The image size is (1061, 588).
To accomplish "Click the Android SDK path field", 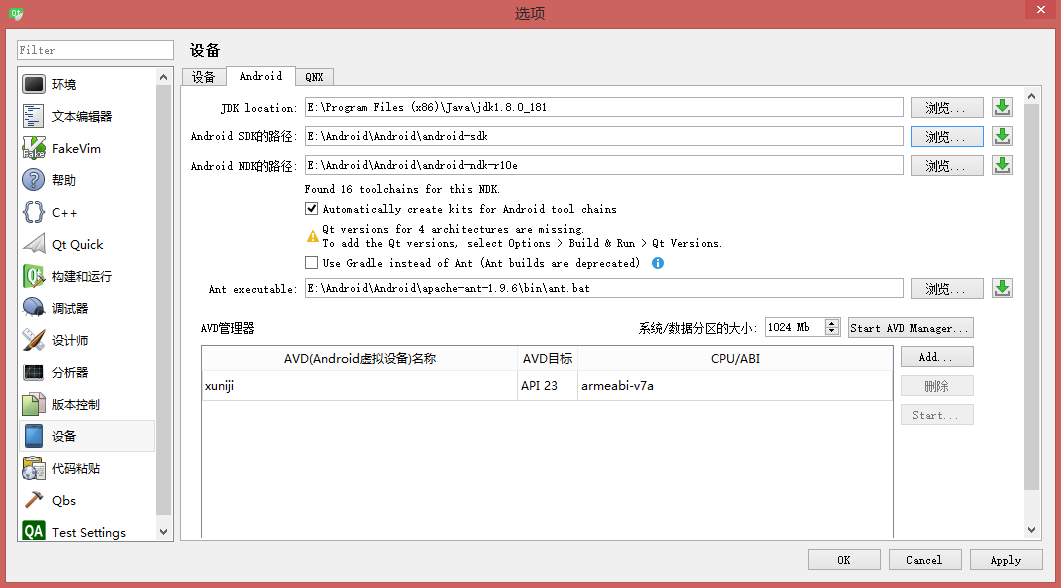I will pyautogui.click(x=604, y=136).
